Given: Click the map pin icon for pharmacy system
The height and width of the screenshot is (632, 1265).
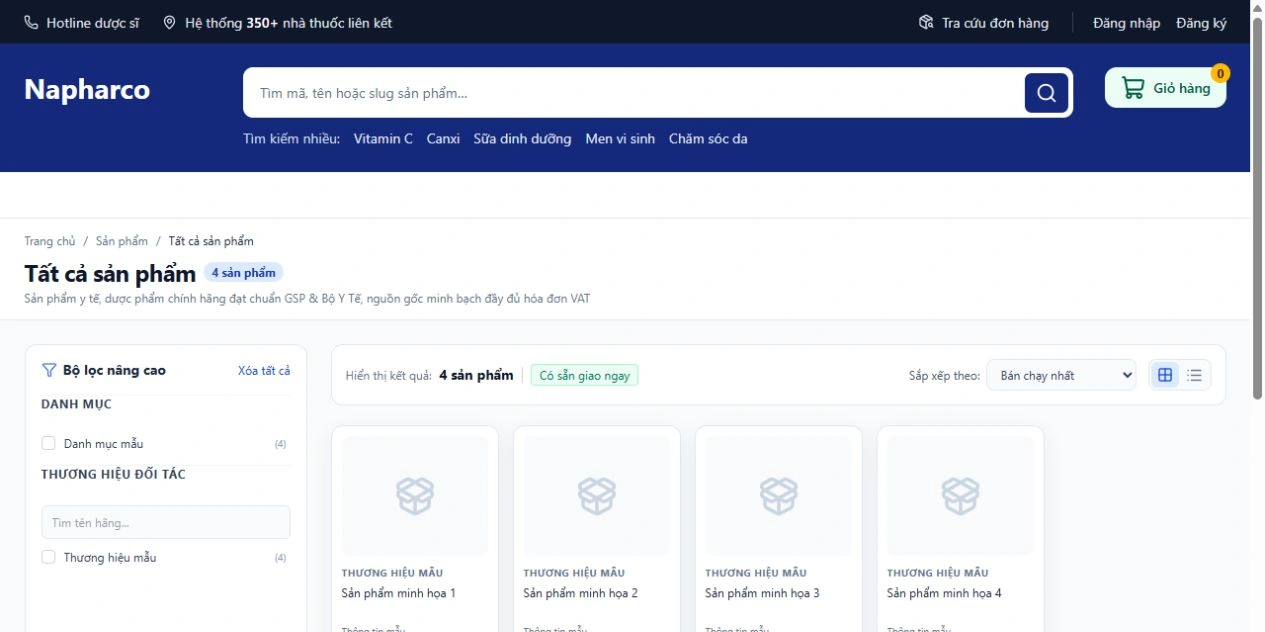Looking at the screenshot, I should (170, 22).
